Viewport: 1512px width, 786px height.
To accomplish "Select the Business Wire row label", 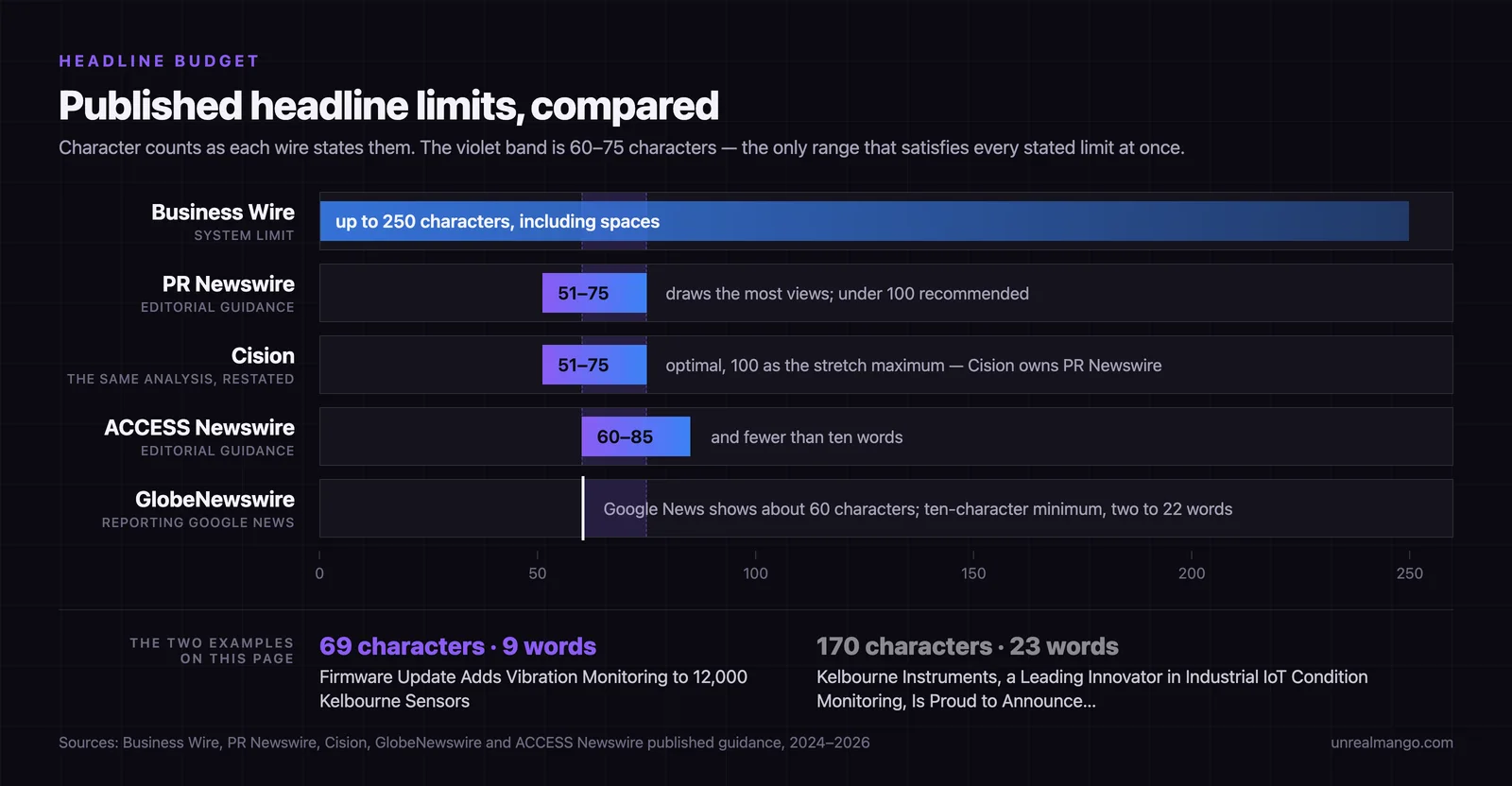I will (223, 213).
